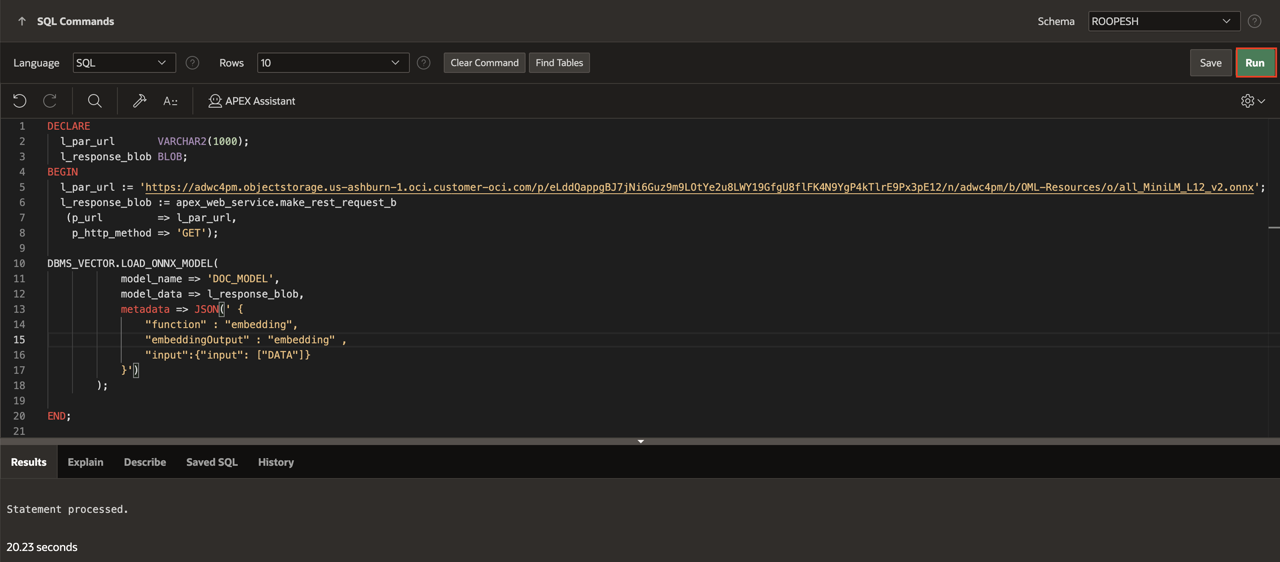Click the splitter handle above results pane
This screenshot has height=562, width=1280.
640,441
